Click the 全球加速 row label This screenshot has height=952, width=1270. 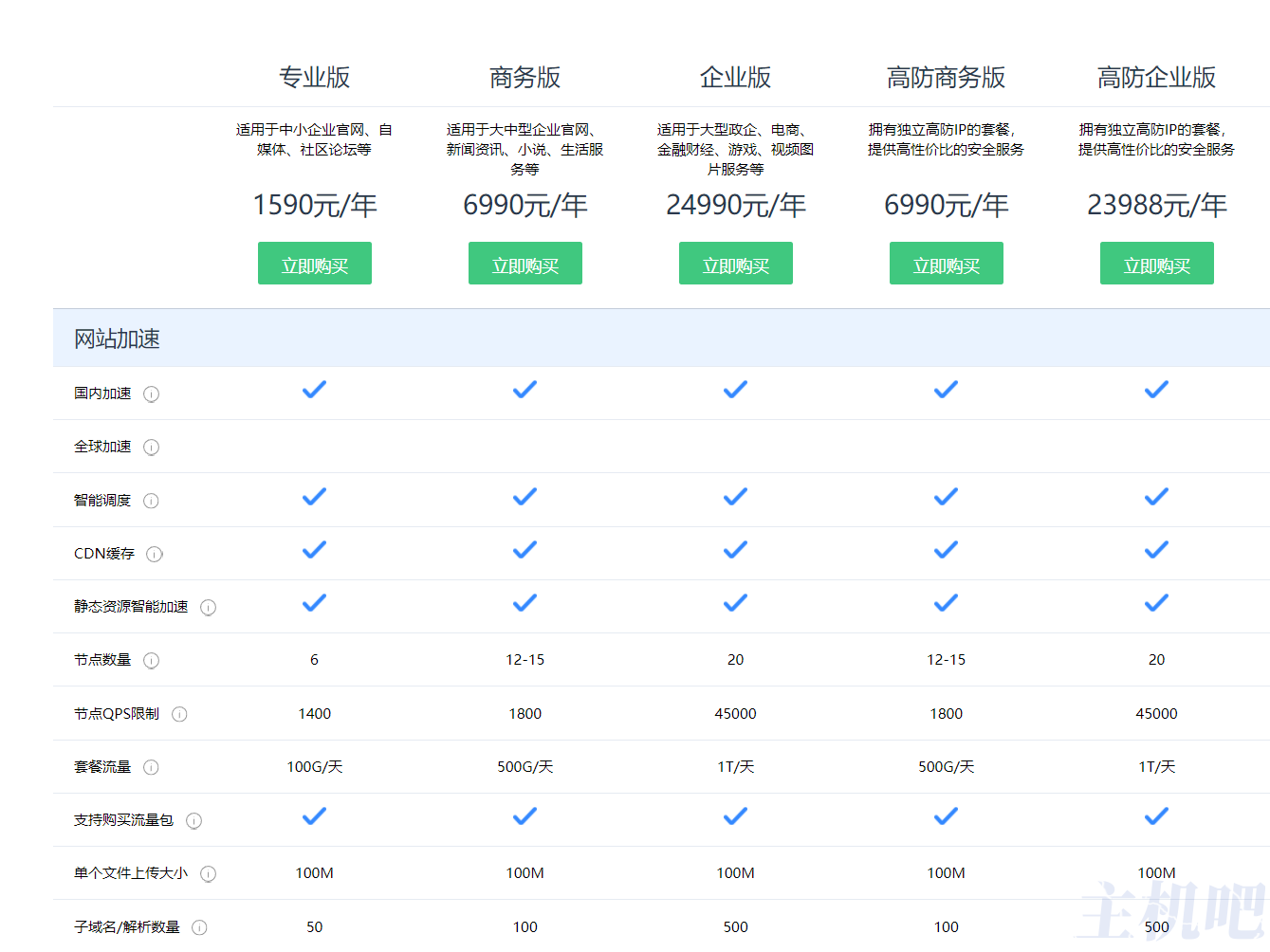click(x=102, y=447)
